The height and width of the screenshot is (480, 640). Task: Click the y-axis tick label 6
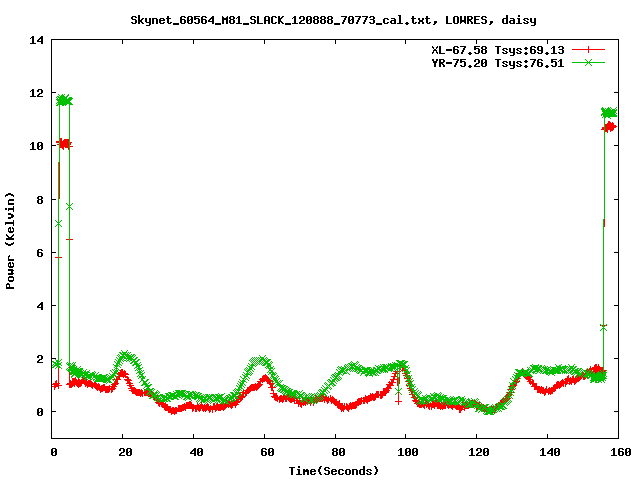pyautogui.click(x=40, y=253)
